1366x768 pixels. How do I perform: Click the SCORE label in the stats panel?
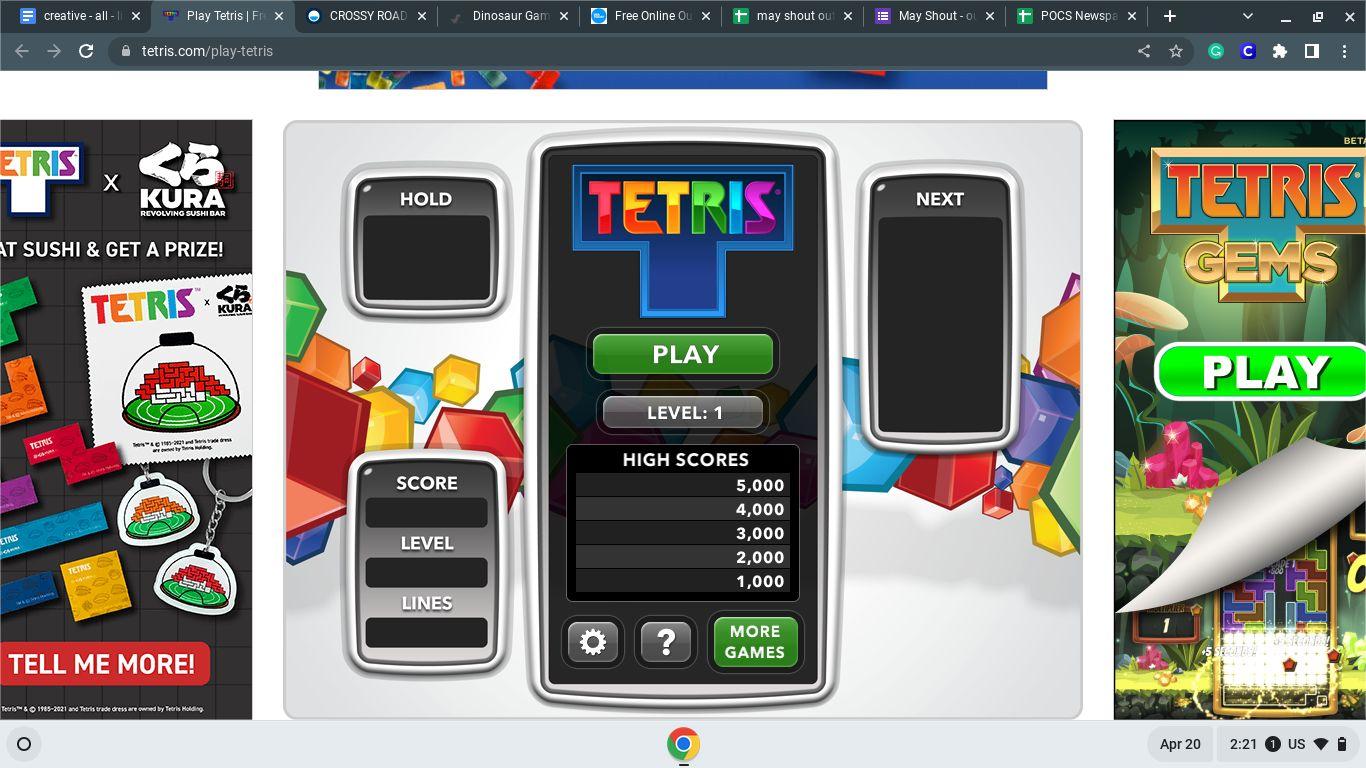427,483
